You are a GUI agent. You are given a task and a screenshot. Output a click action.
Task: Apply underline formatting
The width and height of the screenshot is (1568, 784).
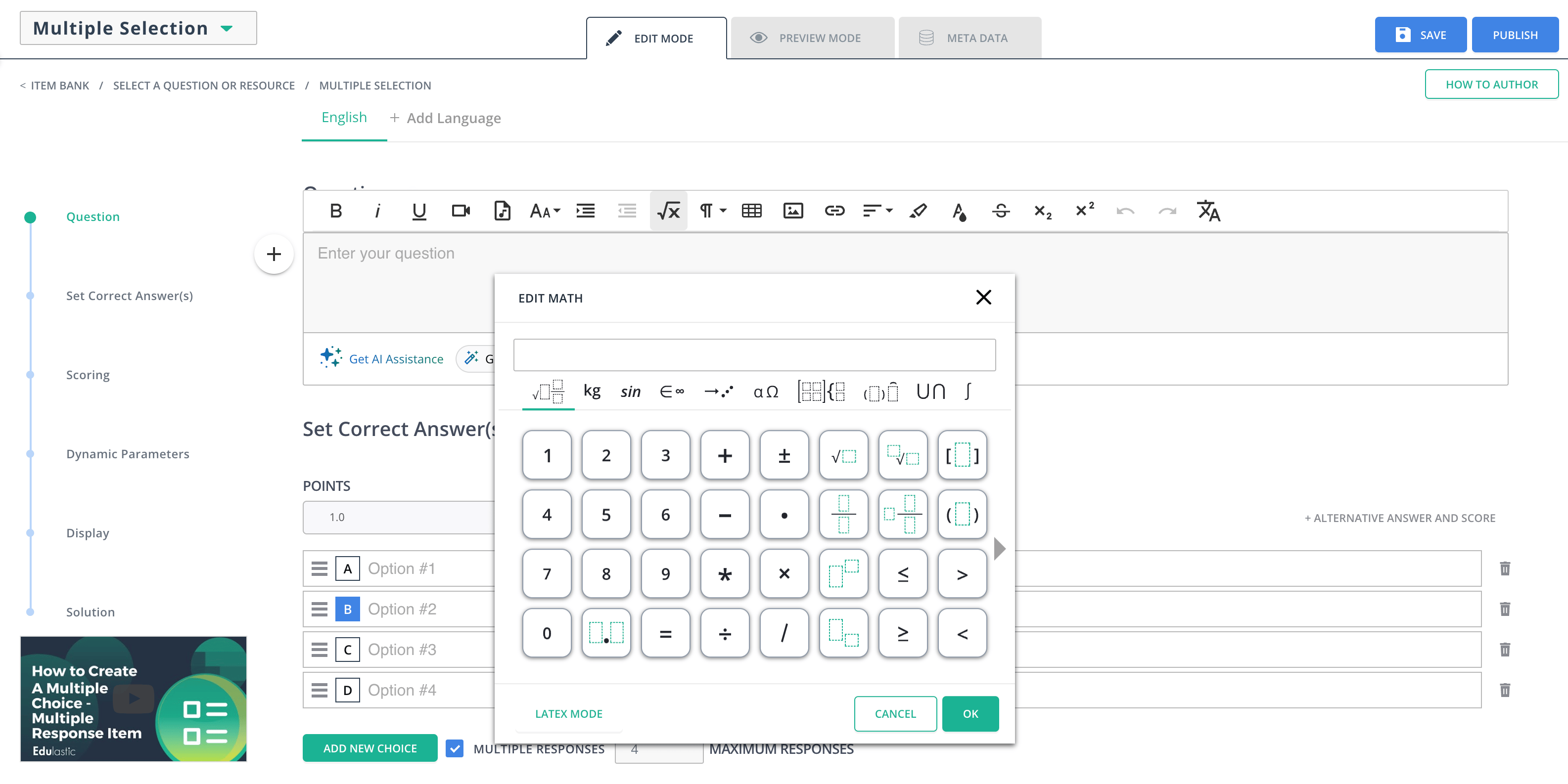click(419, 211)
